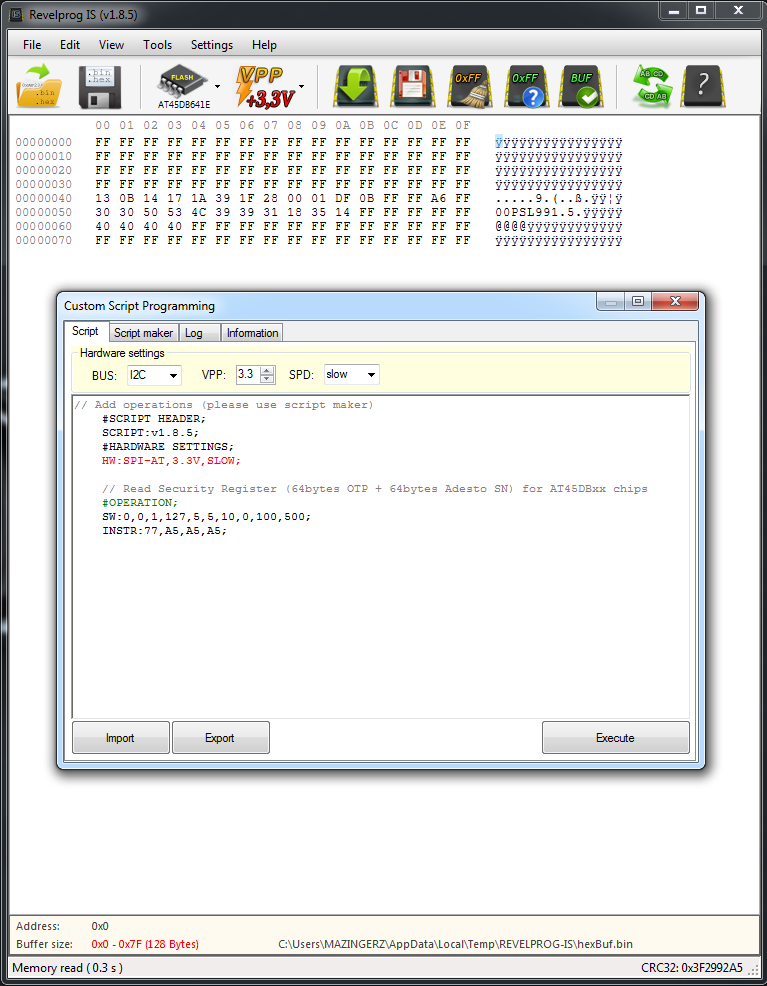Click the erase 0xFF broom icon
The image size is (767, 986).
click(467, 86)
